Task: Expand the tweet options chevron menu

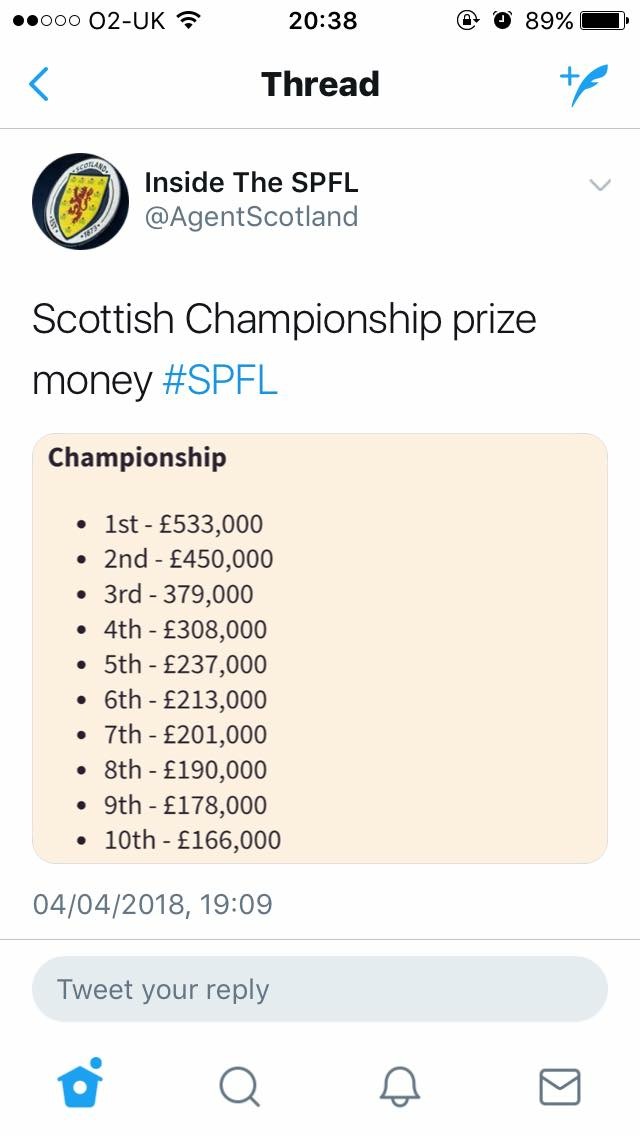Action: pyautogui.click(x=600, y=185)
